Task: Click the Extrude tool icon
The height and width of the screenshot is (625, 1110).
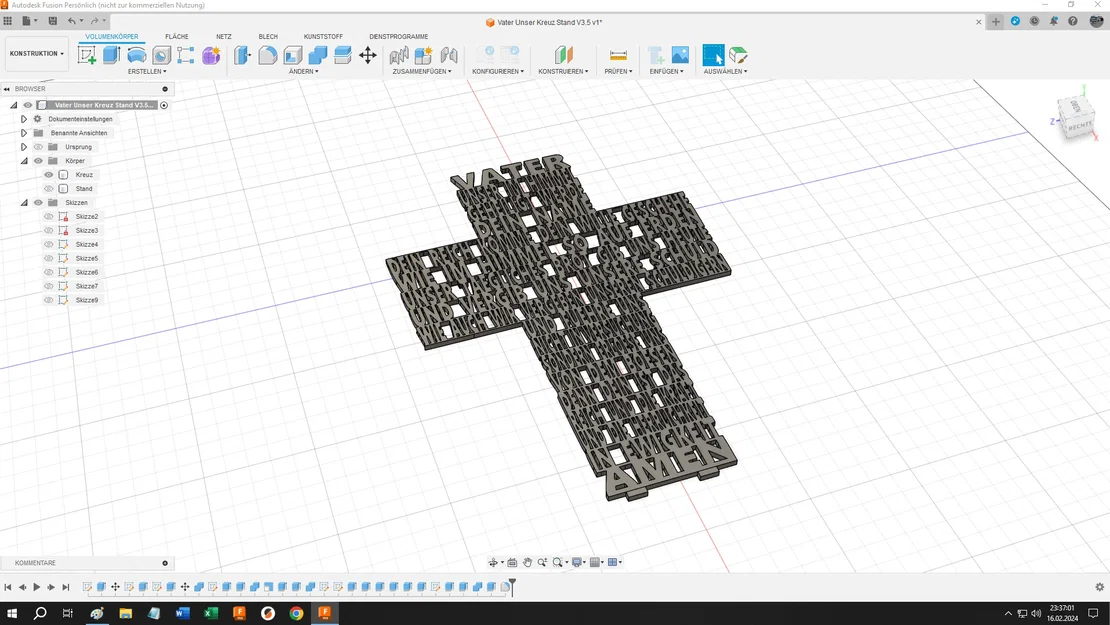Action: [x=112, y=56]
